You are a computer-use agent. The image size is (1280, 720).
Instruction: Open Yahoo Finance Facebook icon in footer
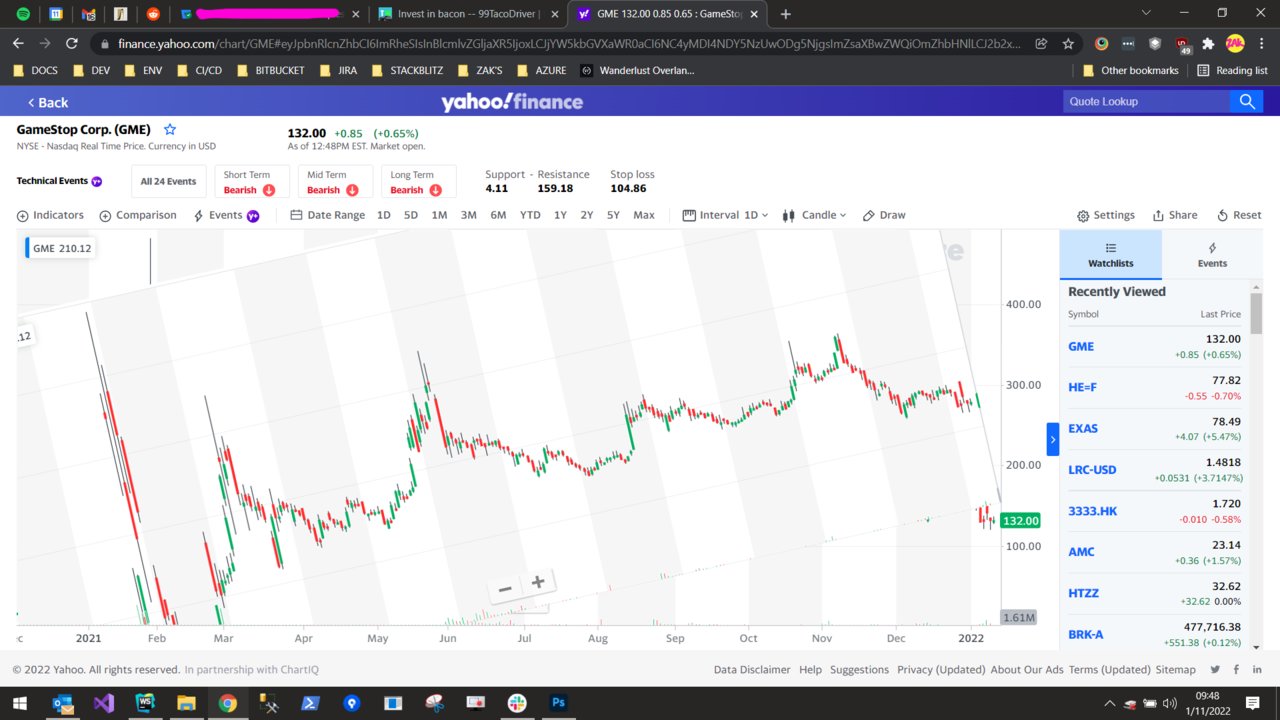pos(1236,670)
